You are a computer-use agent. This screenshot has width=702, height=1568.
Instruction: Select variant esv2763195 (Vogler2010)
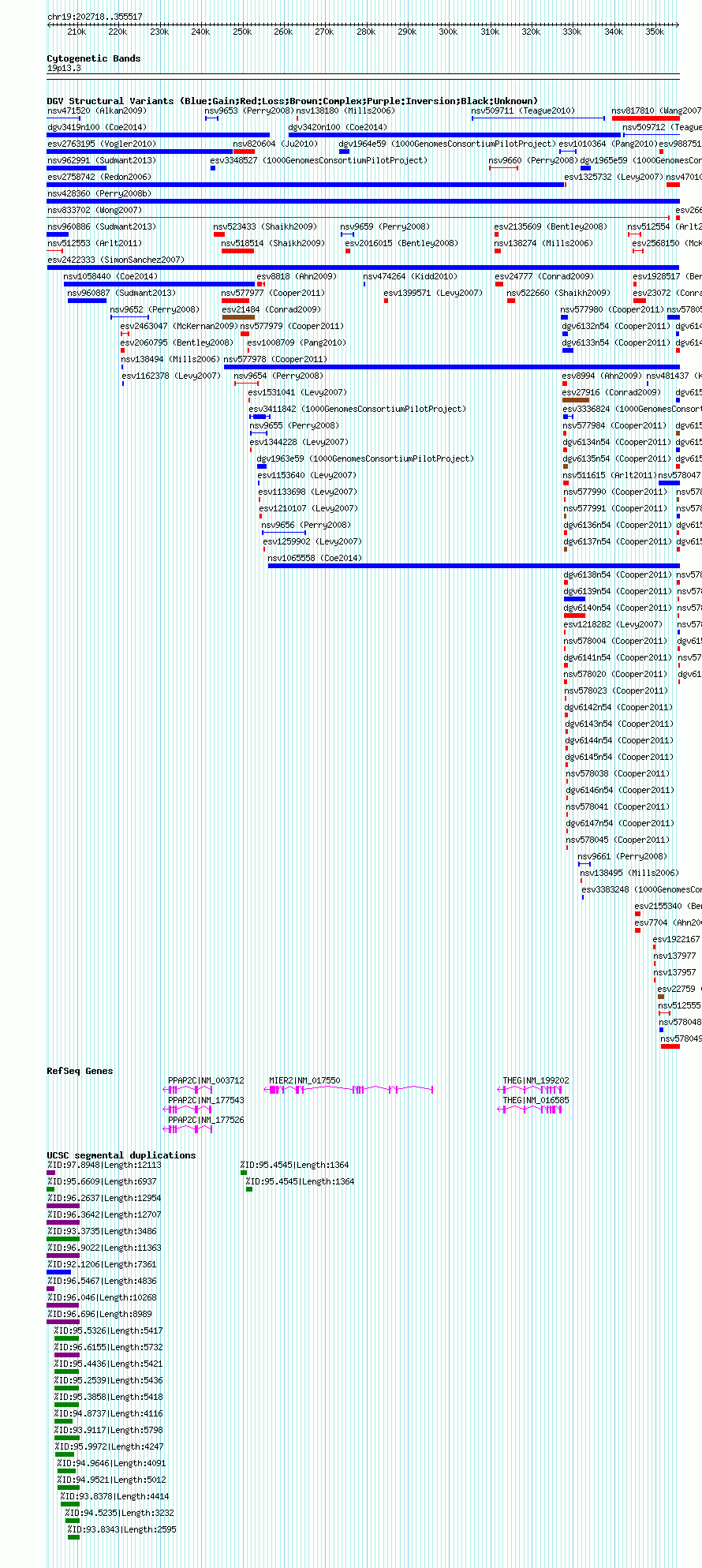click(x=102, y=144)
